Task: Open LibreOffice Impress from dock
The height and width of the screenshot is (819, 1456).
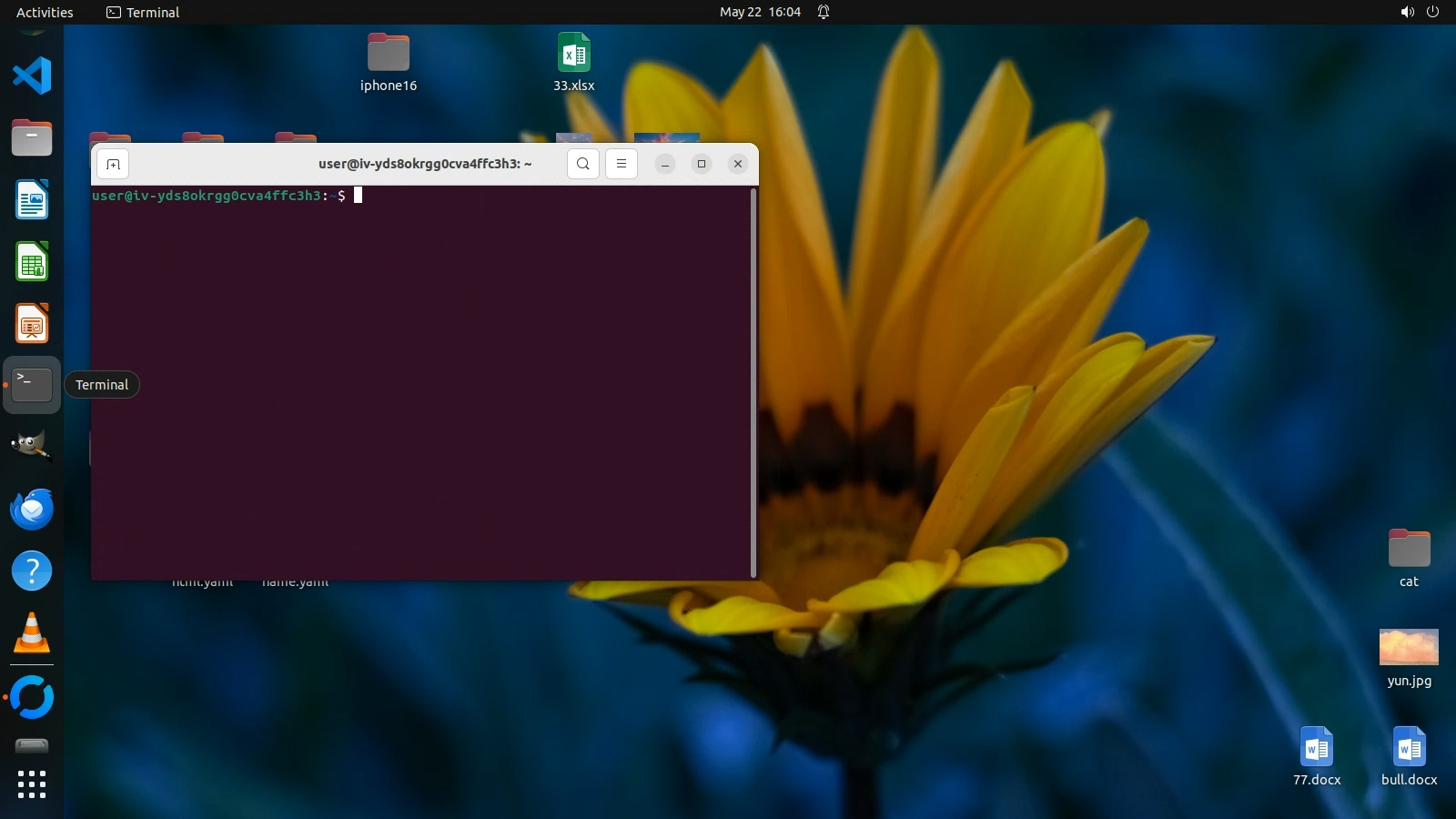Action: coord(32,324)
